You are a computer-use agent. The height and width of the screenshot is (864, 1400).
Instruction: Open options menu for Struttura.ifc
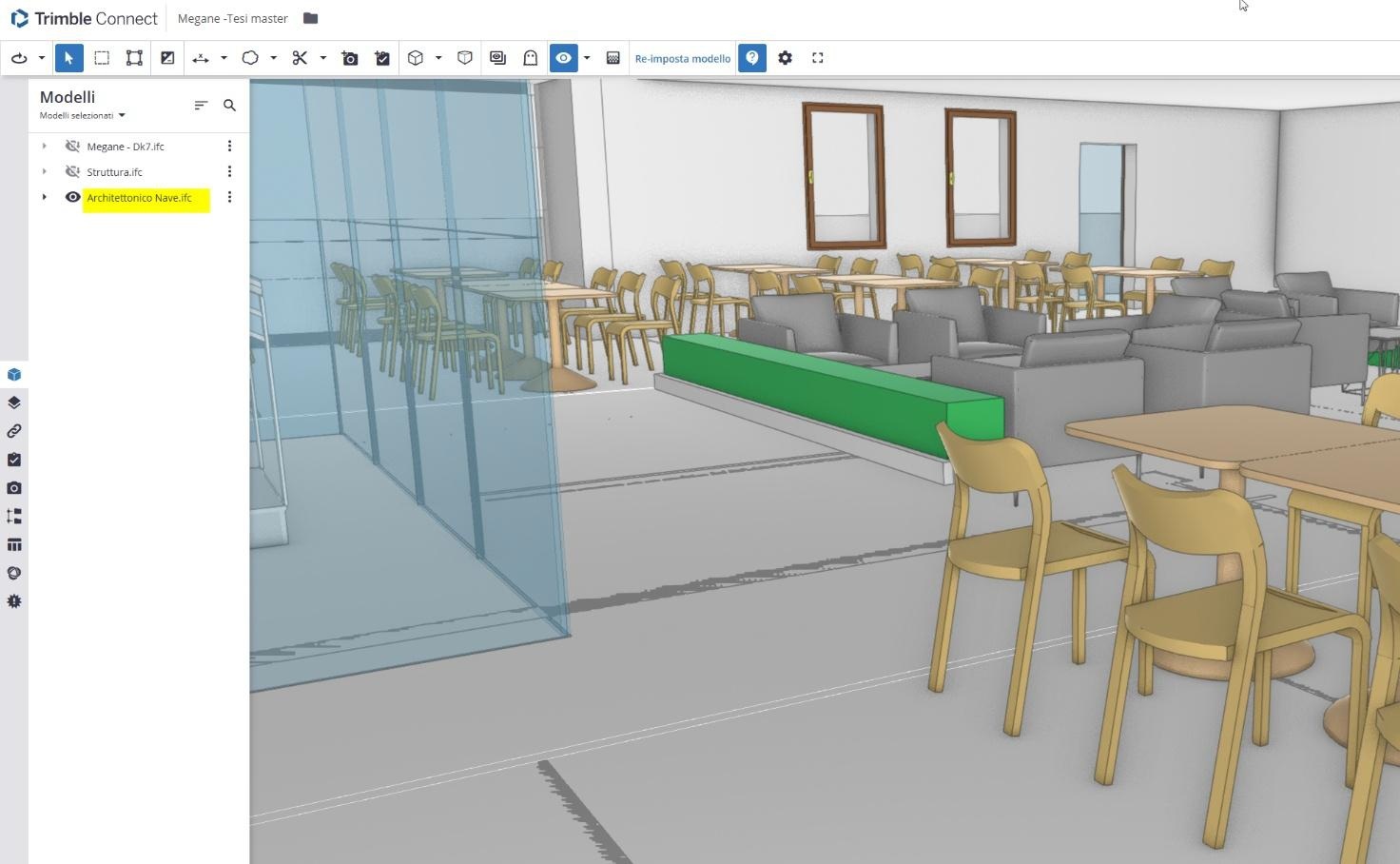(x=229, y=171)
